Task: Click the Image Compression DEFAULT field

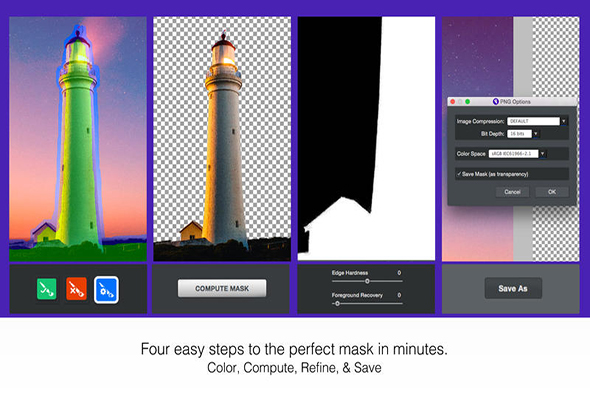Action: (534, 121)
